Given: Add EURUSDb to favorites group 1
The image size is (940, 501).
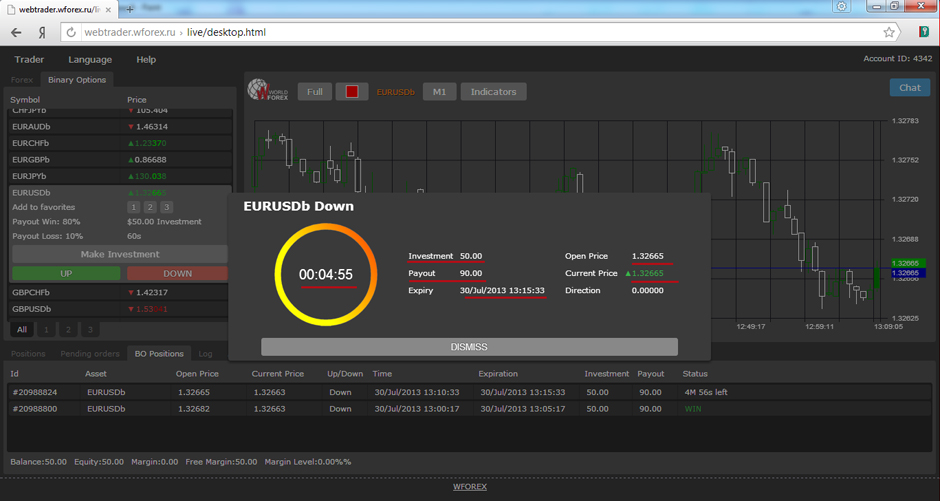Looking at the screenshot, I should [x=133, y=207].
